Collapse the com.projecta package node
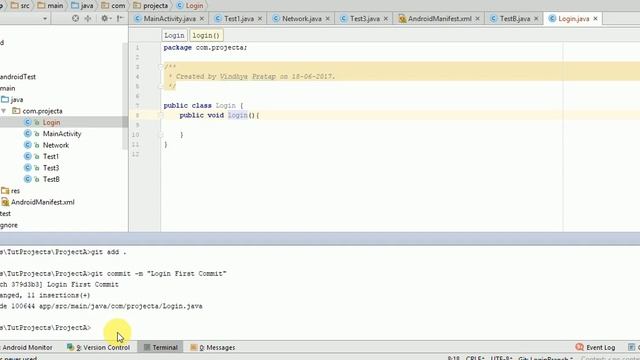This screenshot has height=360, width=640. (x=4, y=111)
